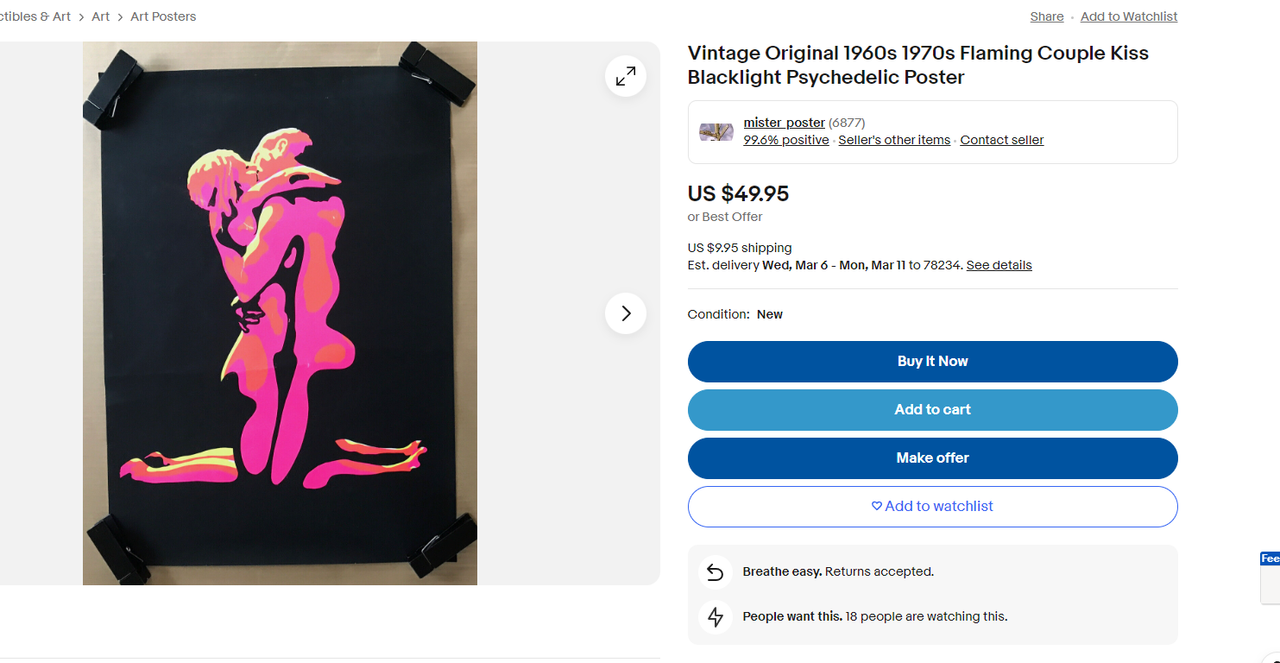Click the Contact seller link
1280x663 pixels.
point(1001,140)
